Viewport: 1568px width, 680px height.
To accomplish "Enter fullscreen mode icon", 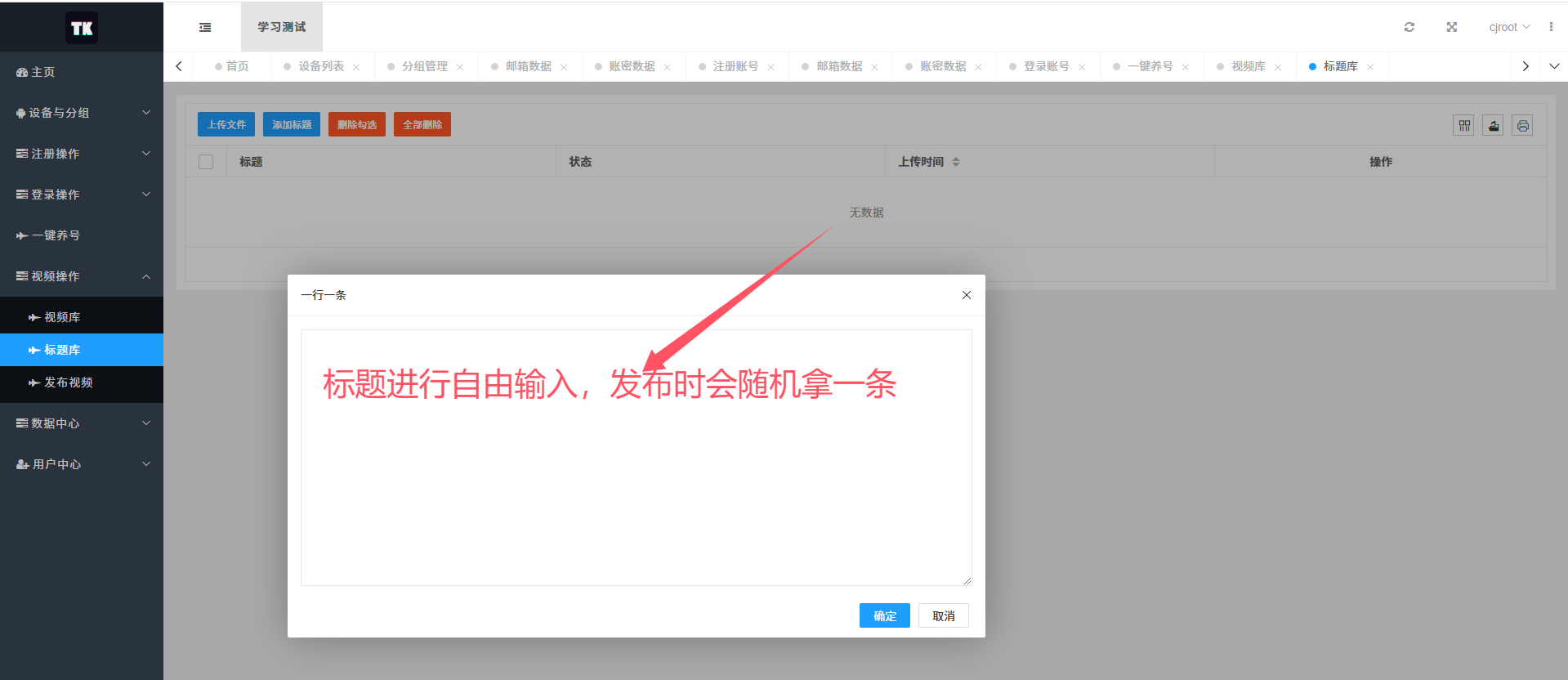I will point(1452,27).
